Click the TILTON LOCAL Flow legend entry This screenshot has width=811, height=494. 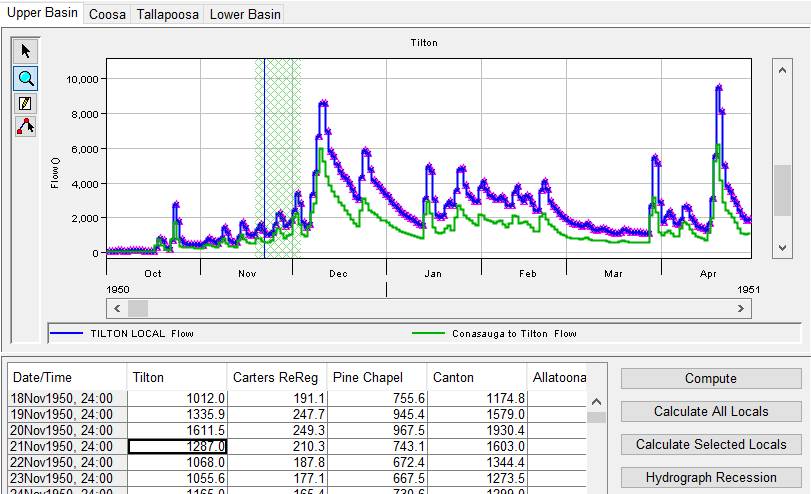tap(142, 333)
